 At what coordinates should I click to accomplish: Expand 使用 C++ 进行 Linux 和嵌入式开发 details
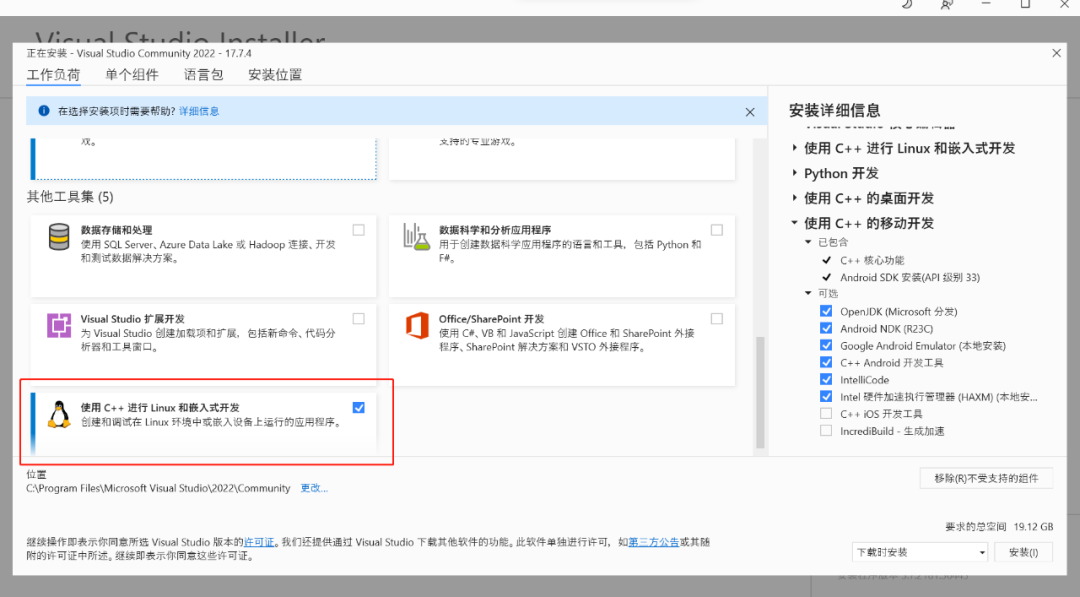click(x=794, y=148)
